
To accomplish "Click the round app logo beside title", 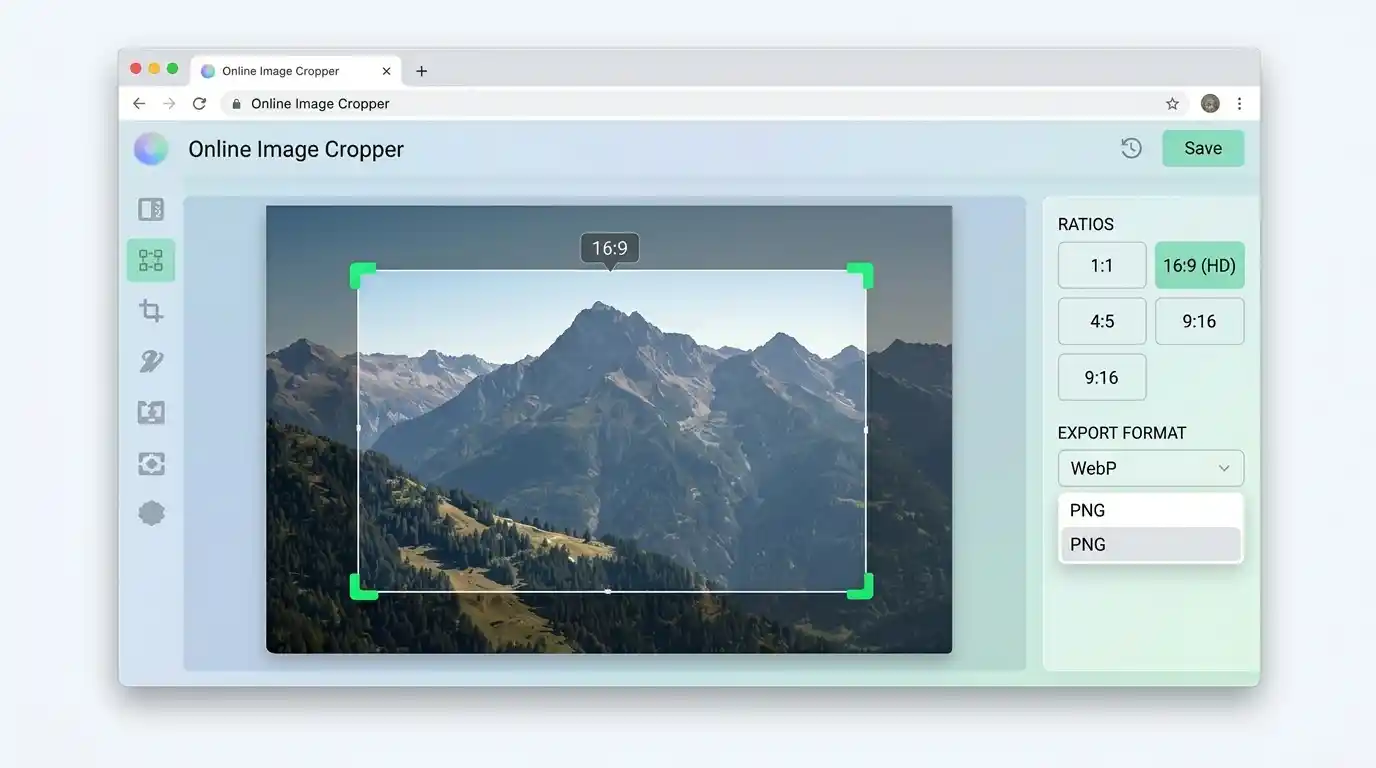I will [151, 149].
